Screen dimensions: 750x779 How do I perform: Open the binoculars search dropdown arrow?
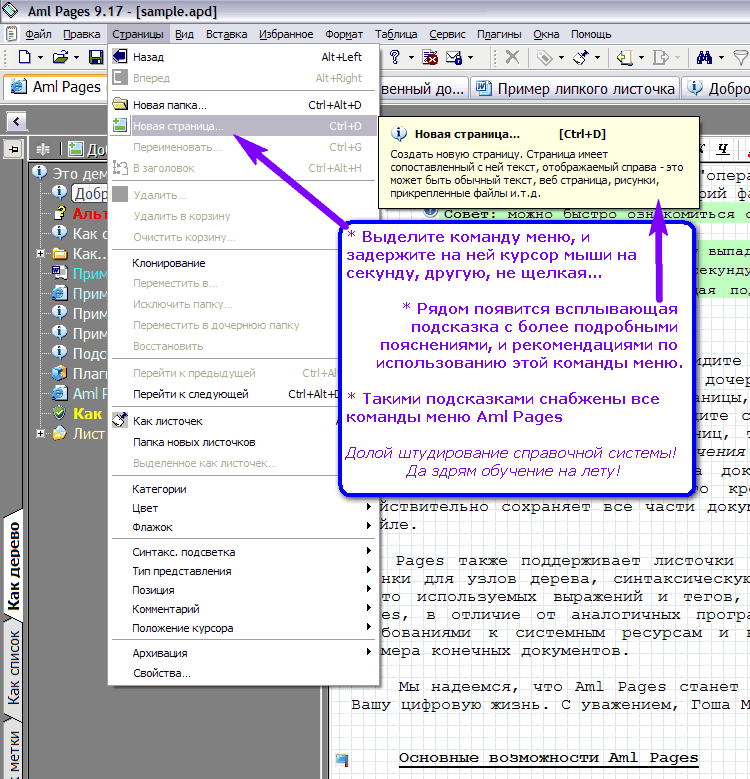[x=721, y=58]
